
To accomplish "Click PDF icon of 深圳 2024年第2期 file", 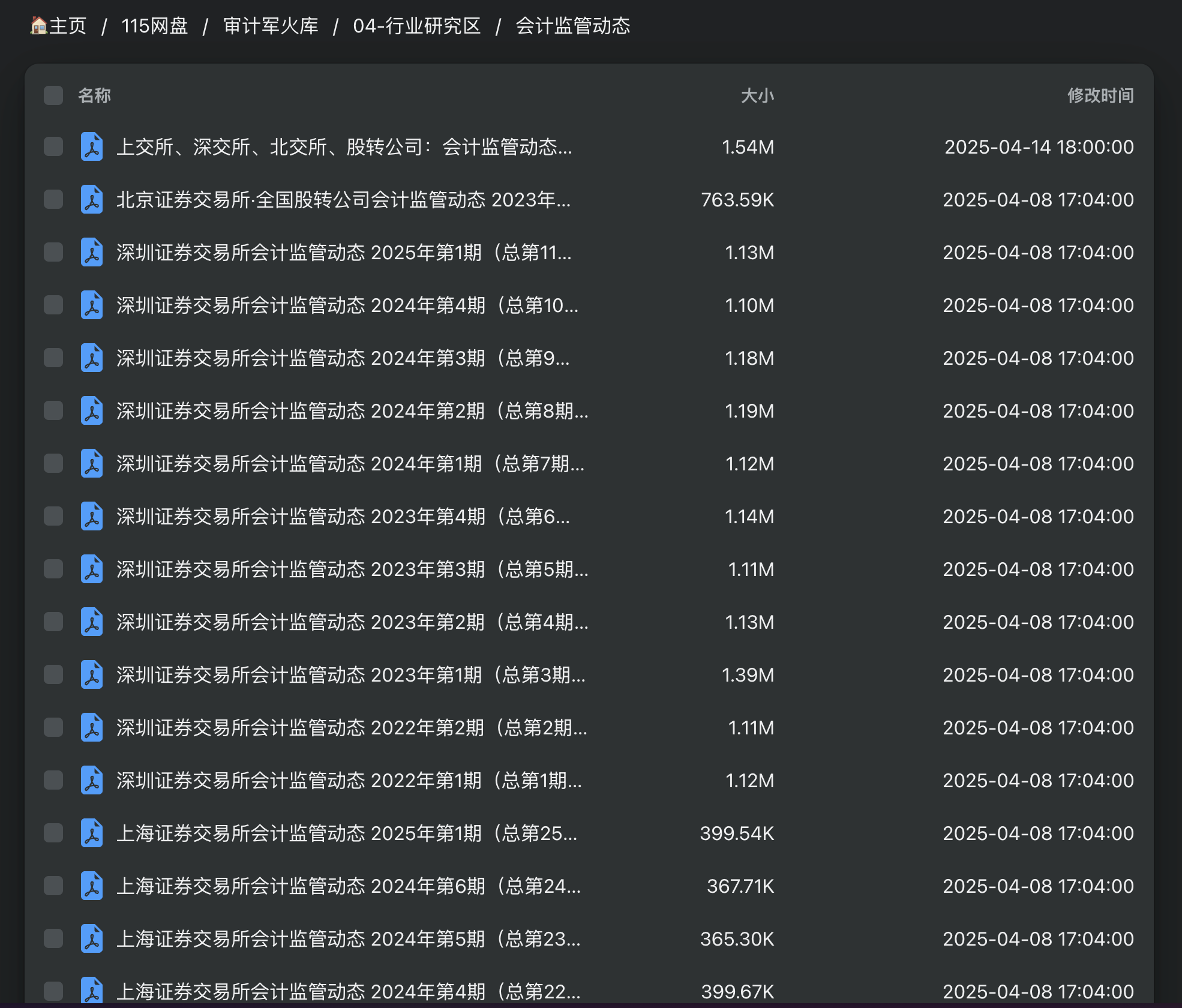I will (x=92, y=411).
